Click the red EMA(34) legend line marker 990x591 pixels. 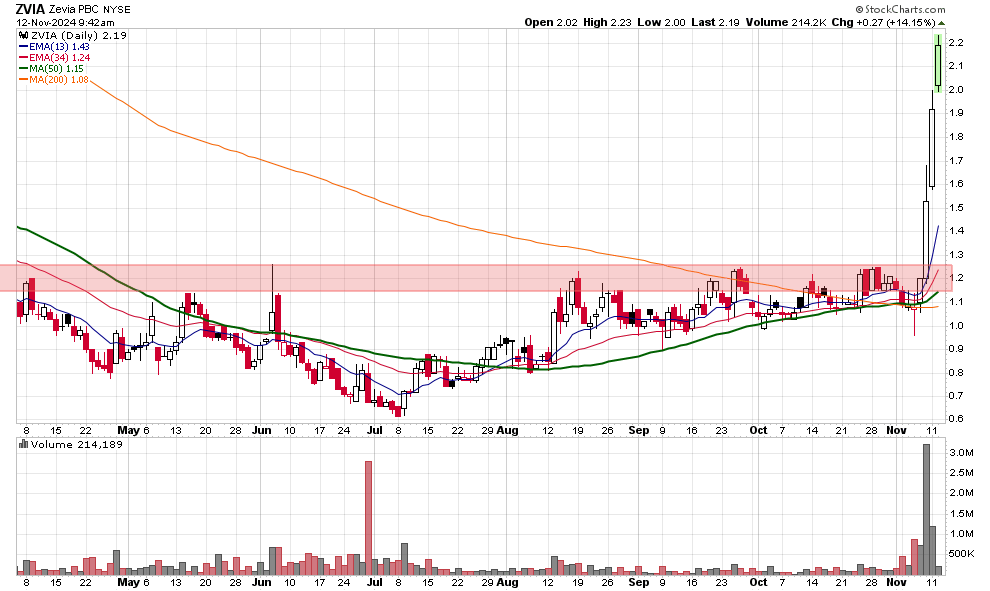pyautogui.click(x=24, y=58)
